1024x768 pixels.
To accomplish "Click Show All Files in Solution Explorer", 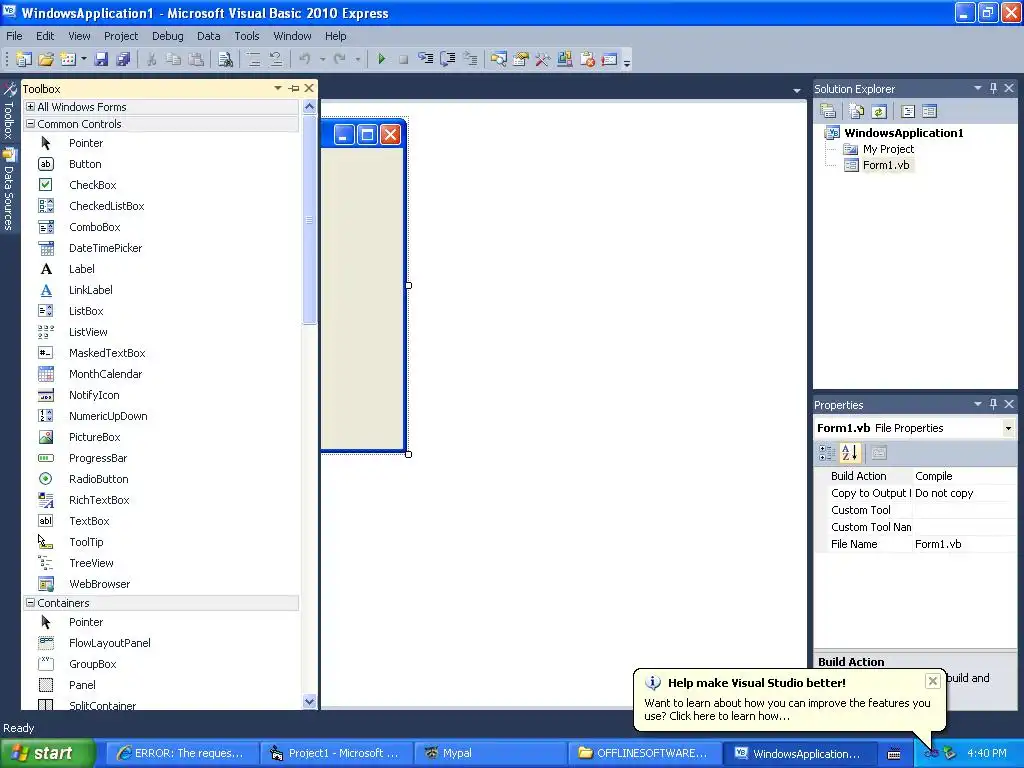I will 856,111.
